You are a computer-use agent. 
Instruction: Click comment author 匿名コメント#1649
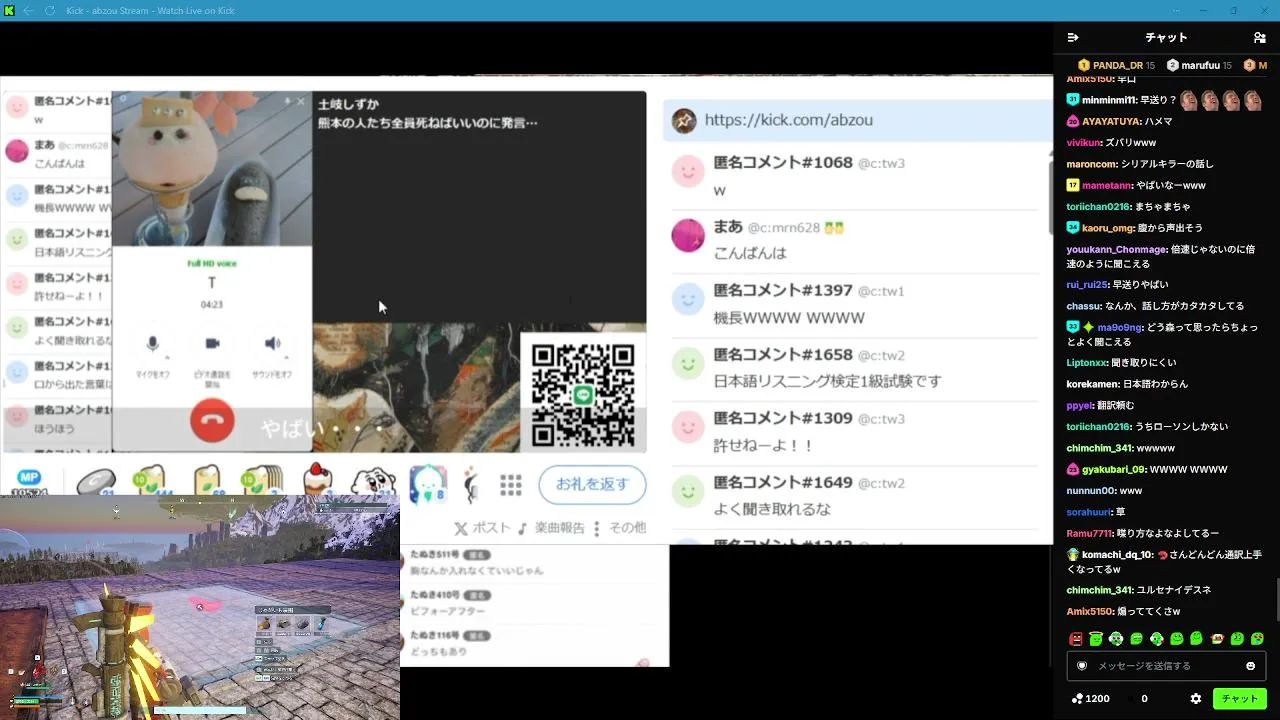tap(783, 483)
